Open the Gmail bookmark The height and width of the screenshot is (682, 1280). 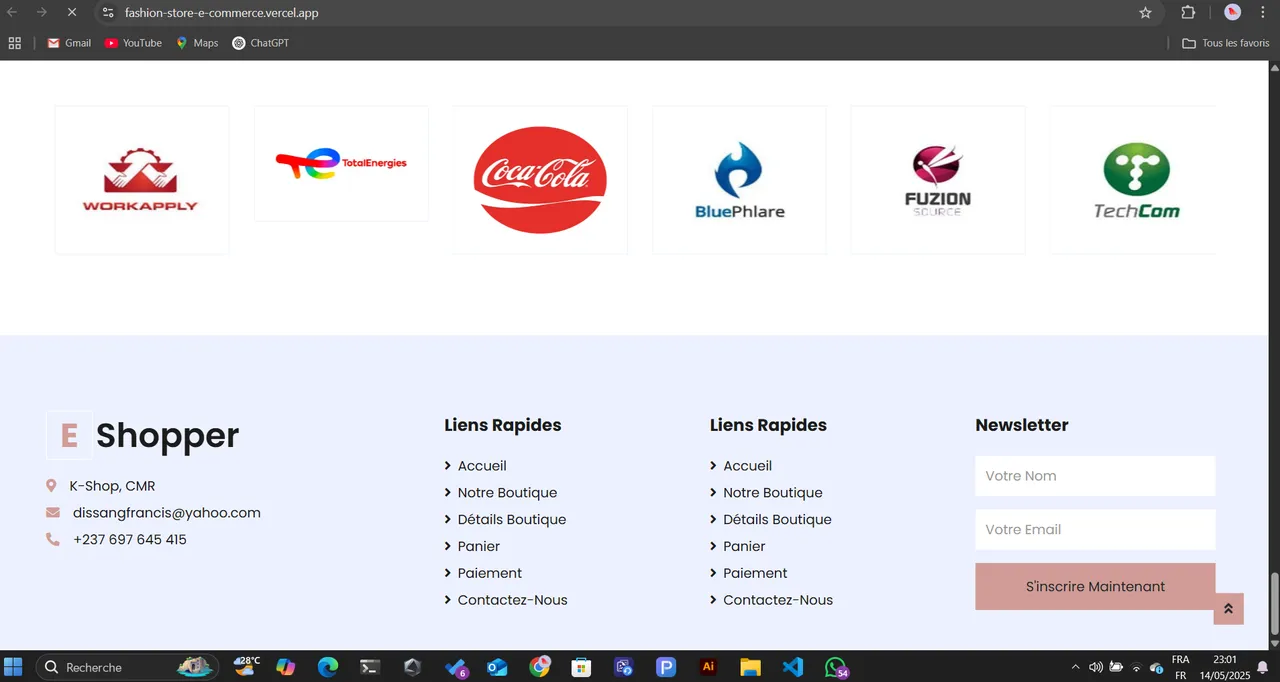pyautogui.click(x=69, y=43)
